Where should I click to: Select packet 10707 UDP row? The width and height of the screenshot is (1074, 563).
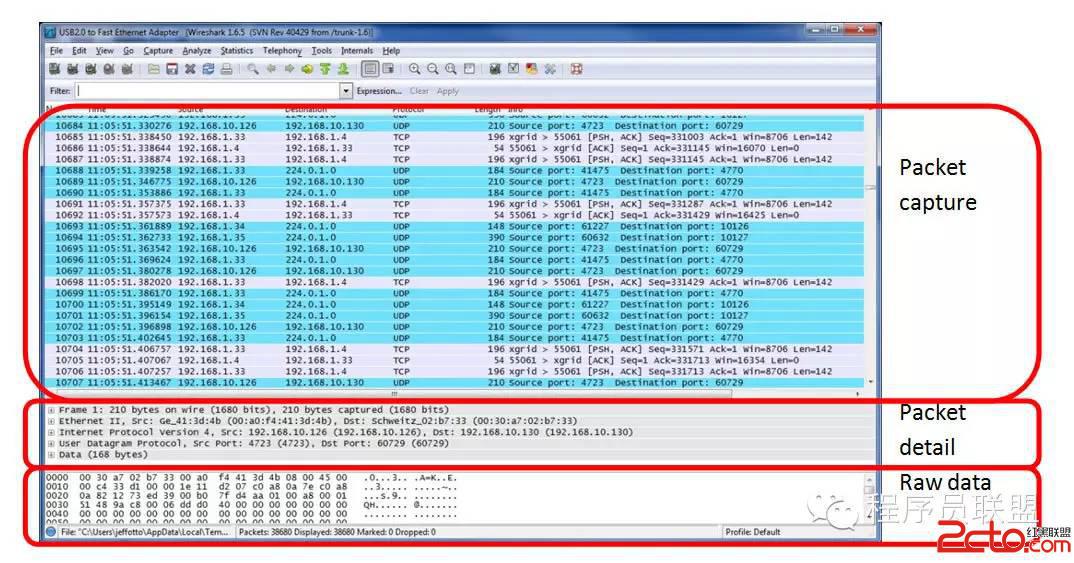[453, 383]
